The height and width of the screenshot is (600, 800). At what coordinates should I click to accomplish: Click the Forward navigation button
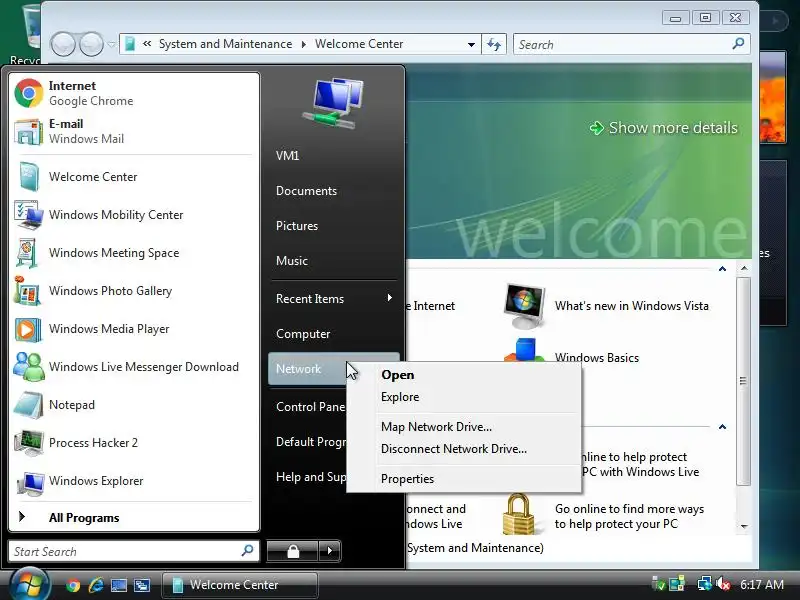pos(92,44)
